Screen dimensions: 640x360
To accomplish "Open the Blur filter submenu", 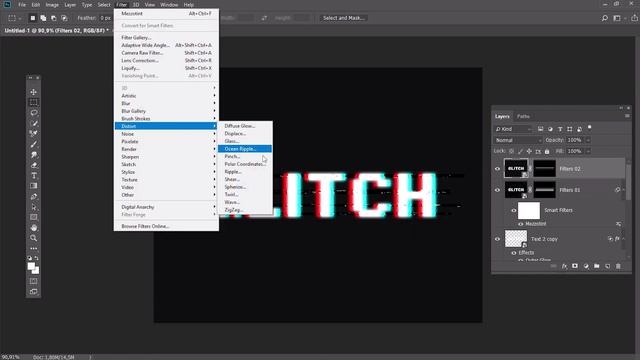I will [167, 103].
